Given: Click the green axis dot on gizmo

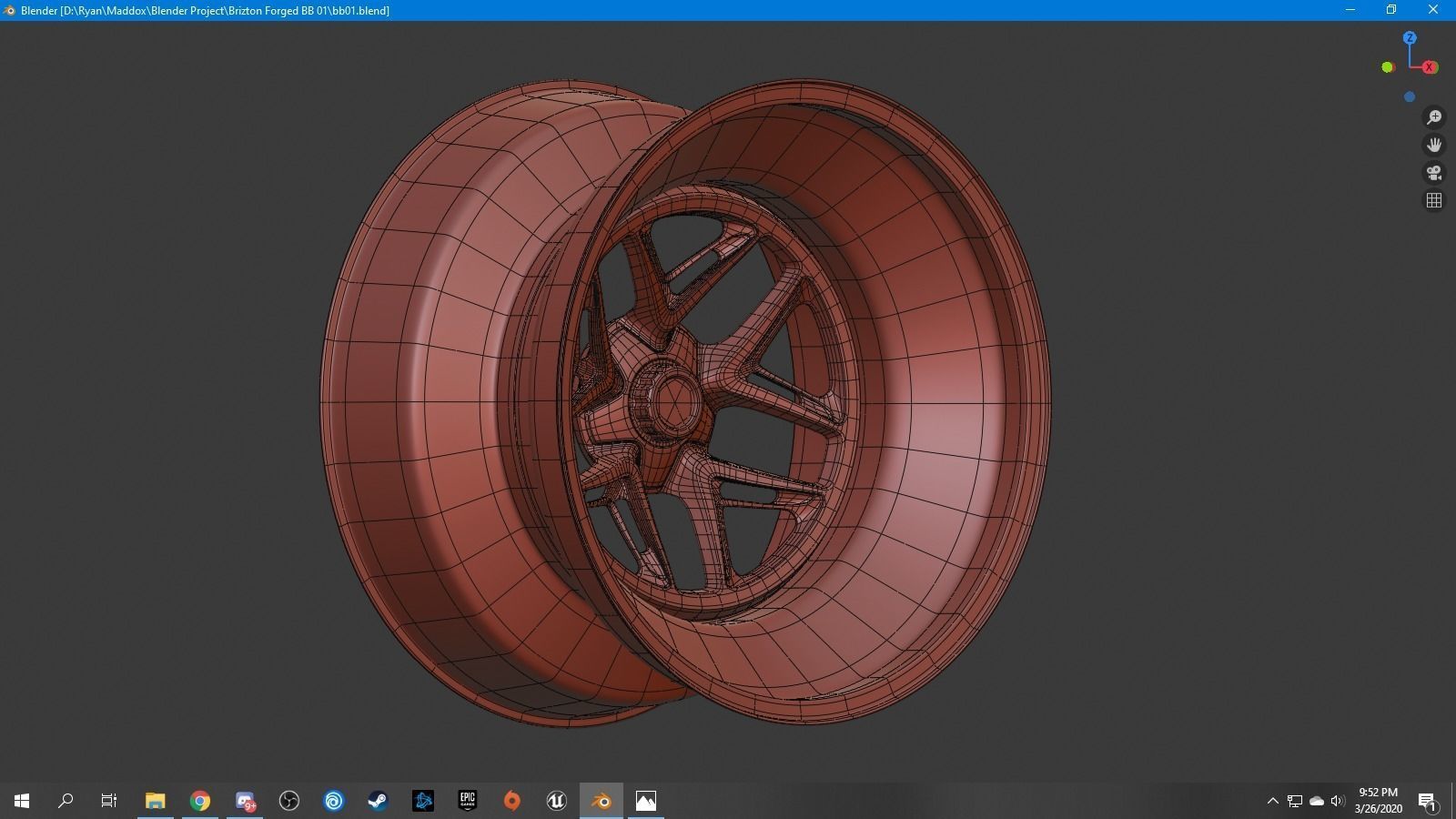Looking at the screenshot, I should coord(1388,67).
